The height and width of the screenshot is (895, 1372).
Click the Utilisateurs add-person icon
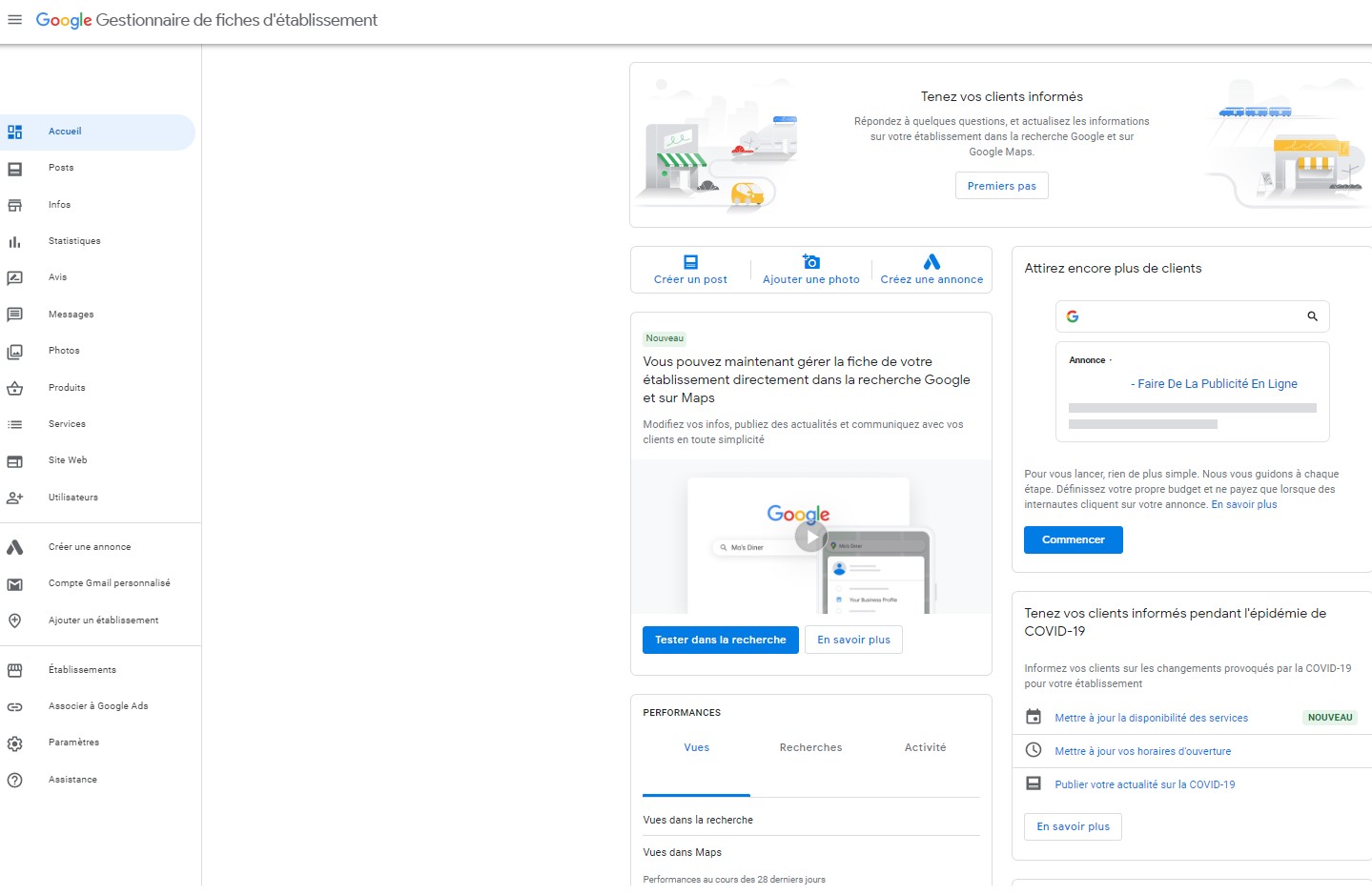click(x=14, y=498)
